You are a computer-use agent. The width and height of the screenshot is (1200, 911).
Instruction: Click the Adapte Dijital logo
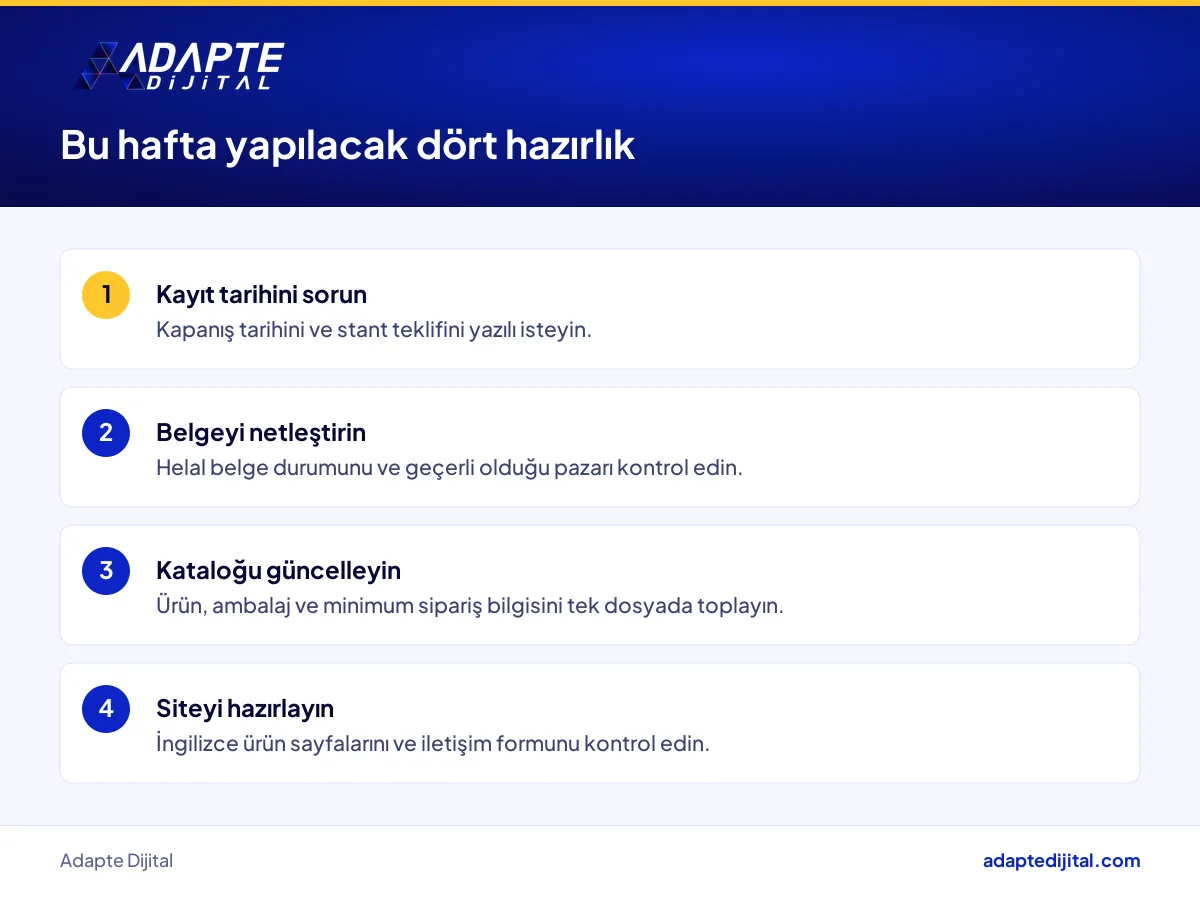[180, 67]
